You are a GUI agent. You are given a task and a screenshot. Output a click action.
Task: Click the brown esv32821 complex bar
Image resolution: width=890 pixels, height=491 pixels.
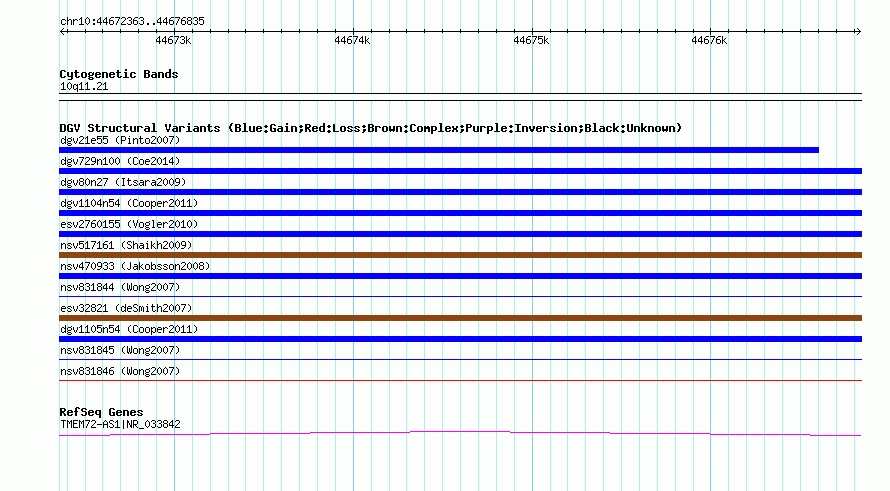tap(460, 318)
